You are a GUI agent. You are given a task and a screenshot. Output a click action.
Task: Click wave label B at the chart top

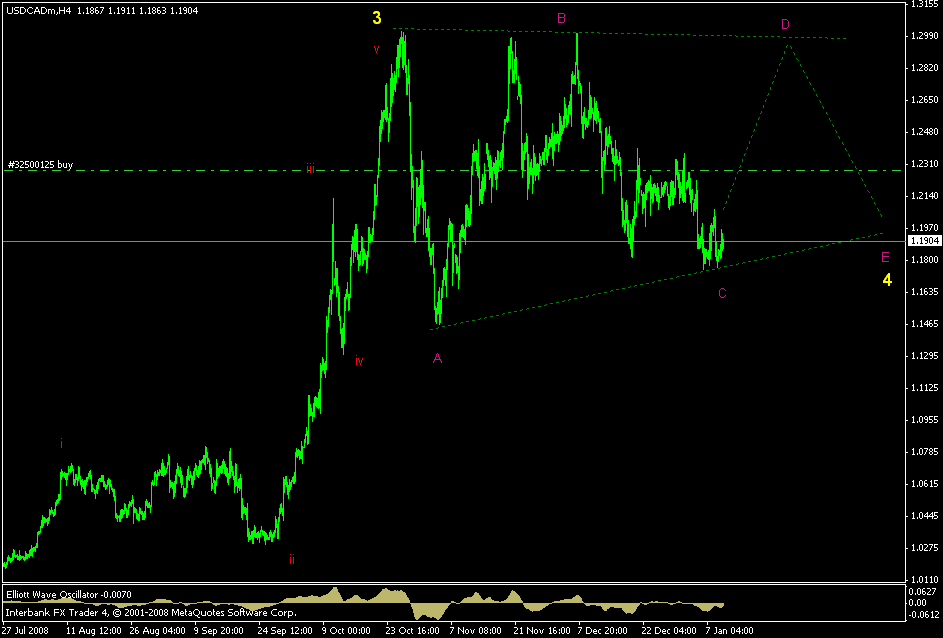562,18
